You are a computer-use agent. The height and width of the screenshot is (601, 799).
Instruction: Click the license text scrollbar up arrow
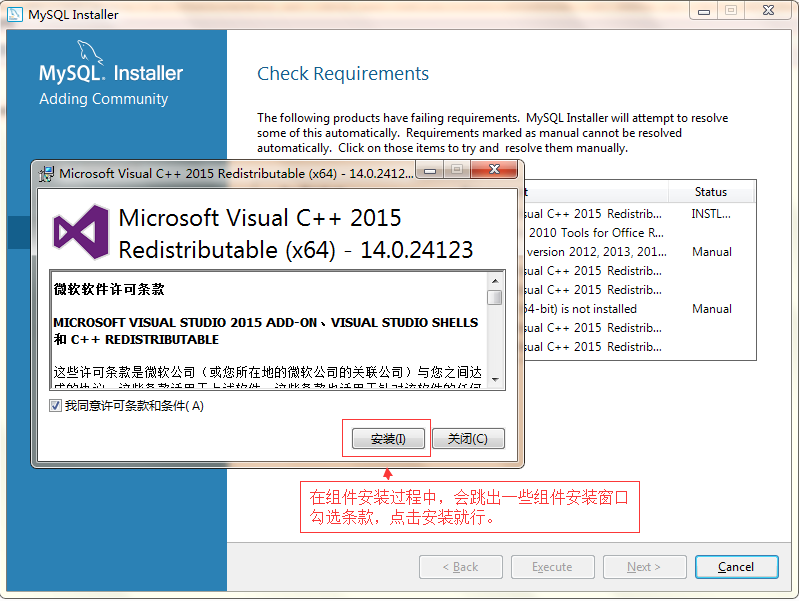pos(495,281)
